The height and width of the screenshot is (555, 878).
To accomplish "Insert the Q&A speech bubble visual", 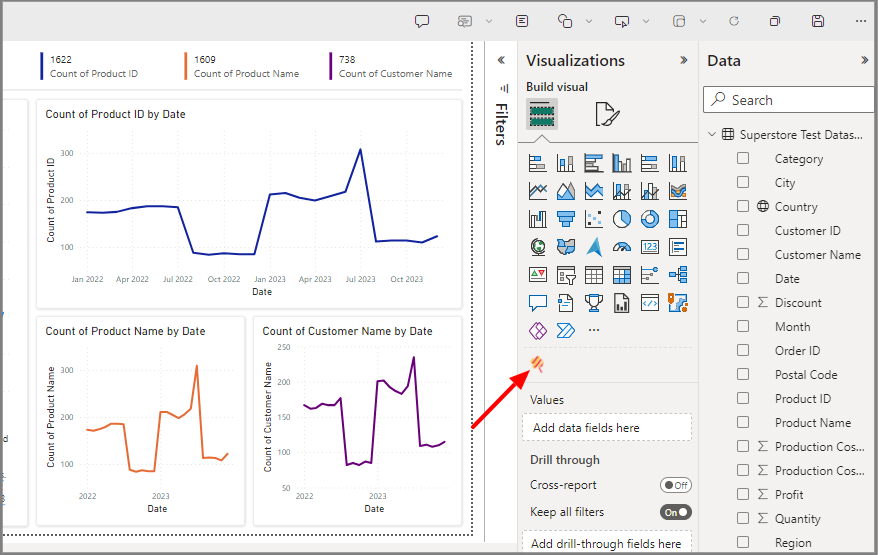I will (538, 303).
